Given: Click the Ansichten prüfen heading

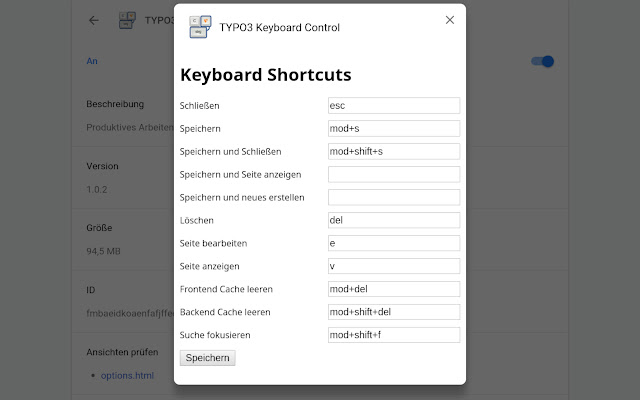Looking at the screenshot, I should point(122,352).
